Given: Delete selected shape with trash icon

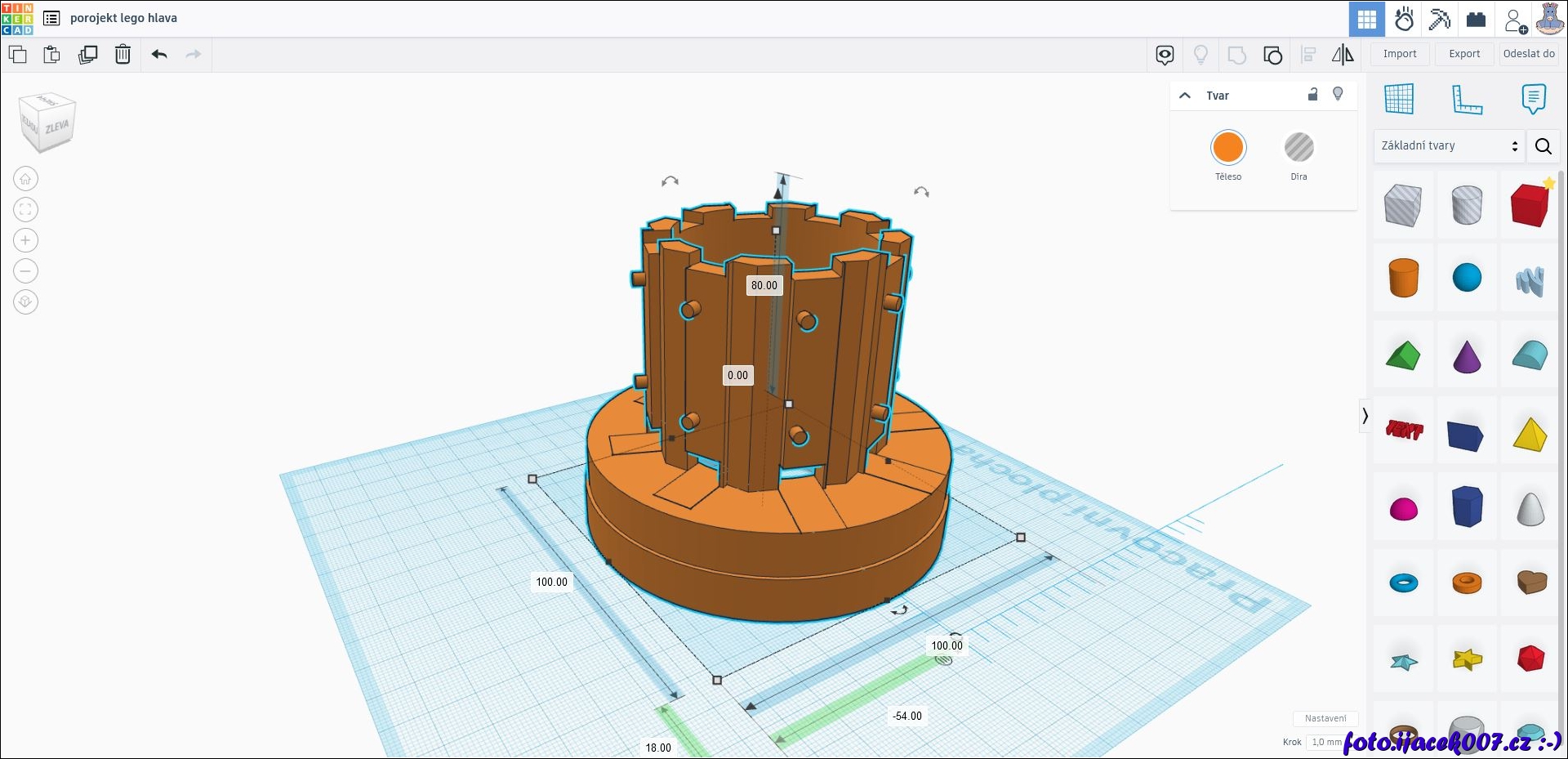Looking at the screenshot, I should [122, 55].
